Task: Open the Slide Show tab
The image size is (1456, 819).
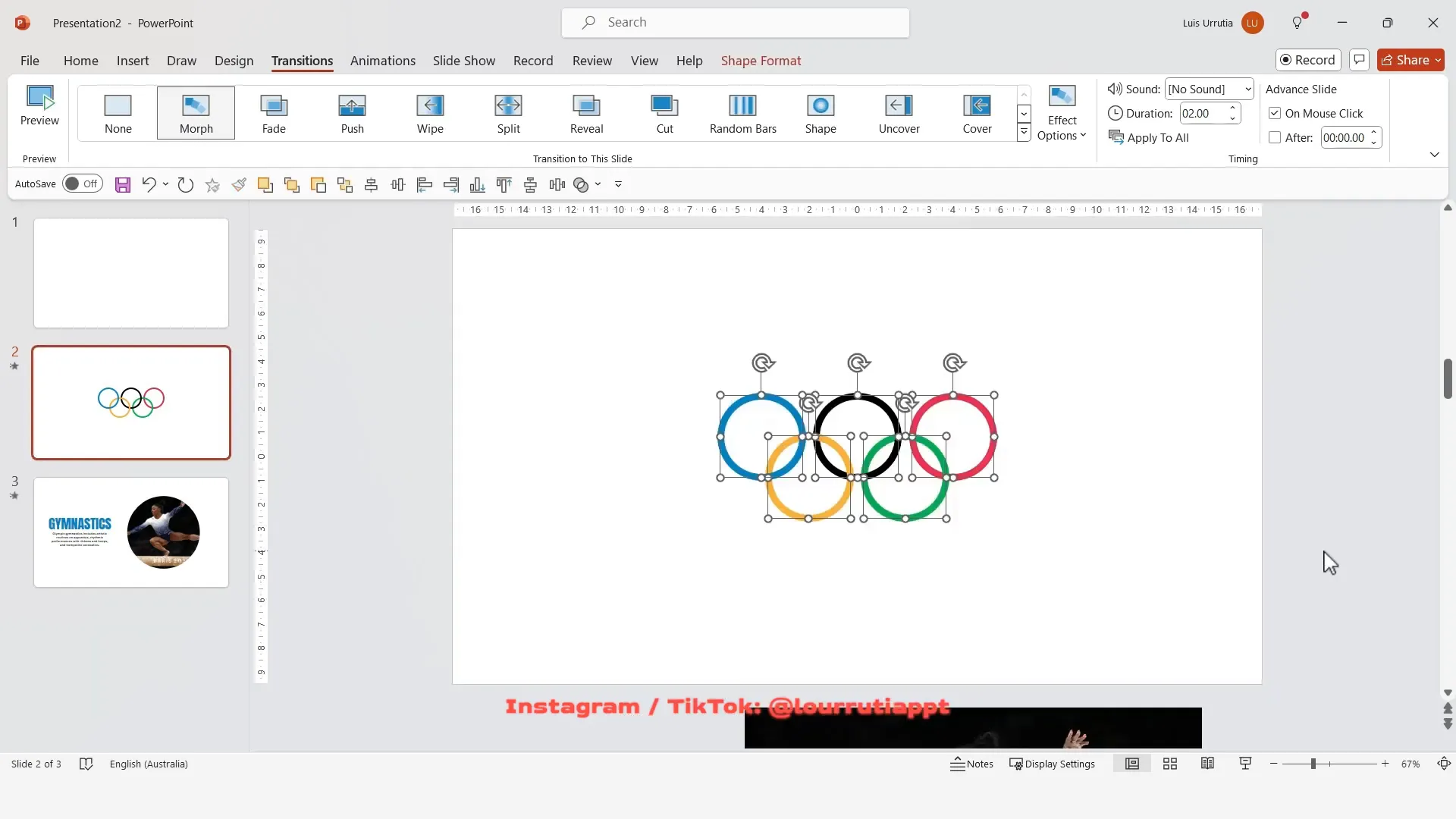Action: tap(463, 61)
